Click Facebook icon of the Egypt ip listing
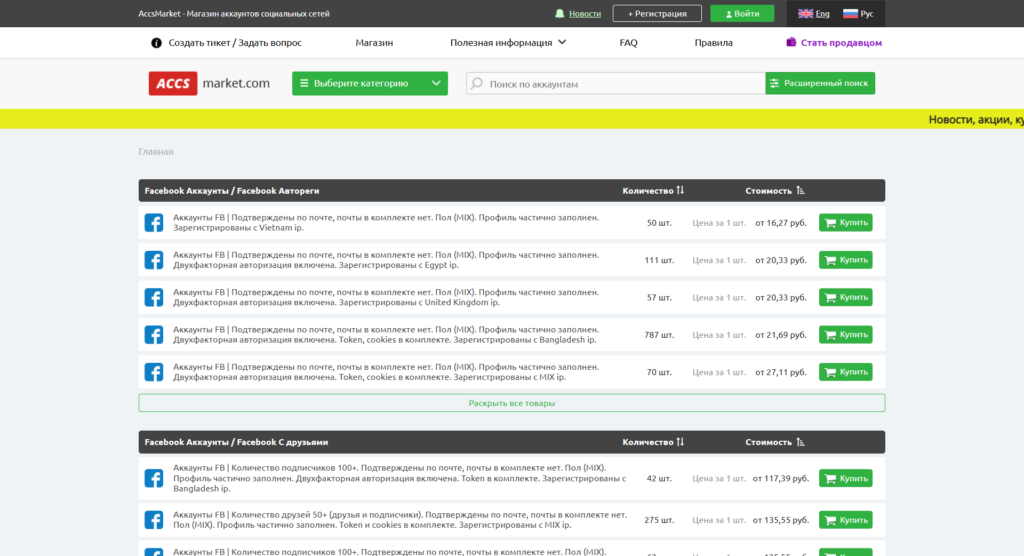 [x=154, y=260]
